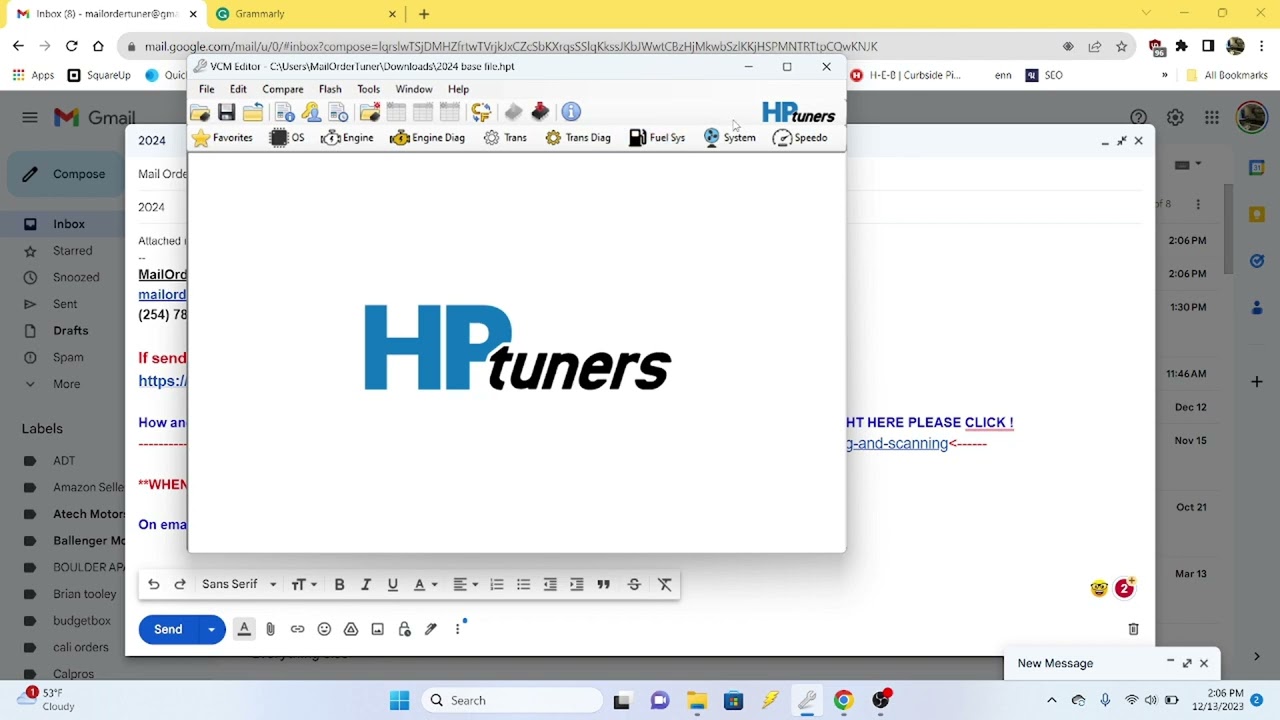This screenshot has height=720, width=1280.
Task: Click the indent more icon
Action: [577, 585]
